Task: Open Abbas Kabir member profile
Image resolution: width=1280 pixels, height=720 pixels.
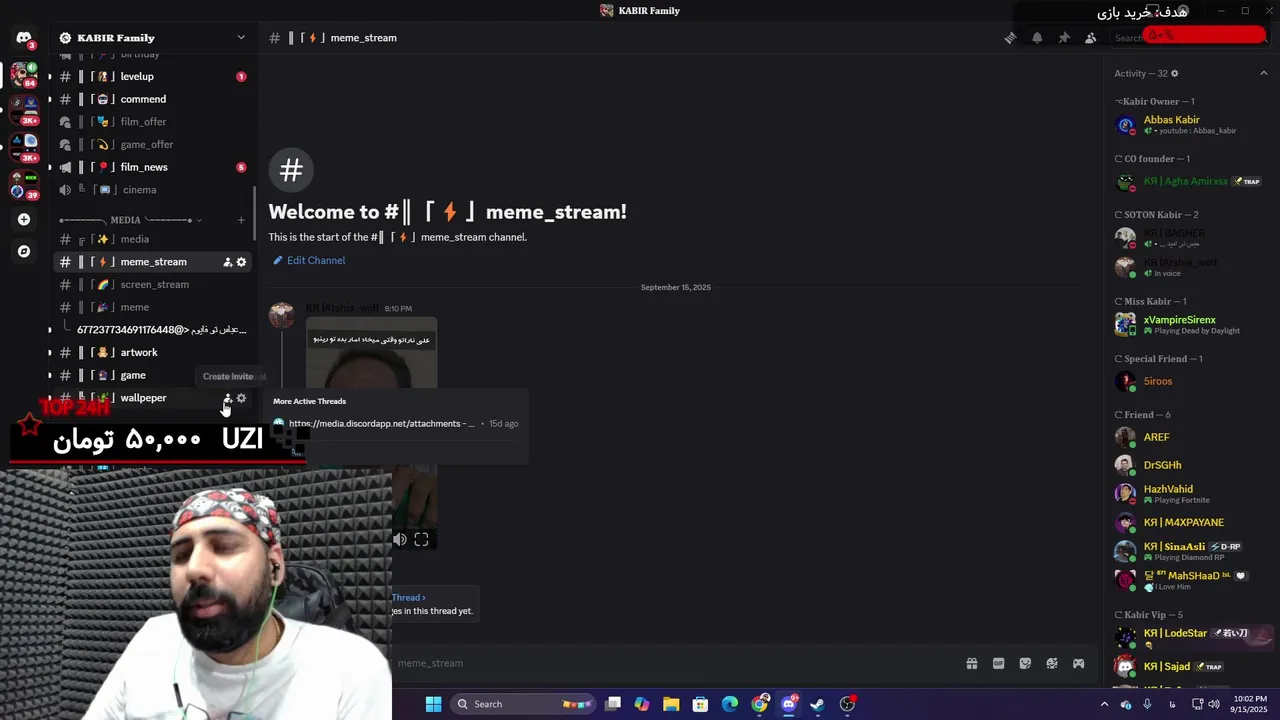Action: pyautogui.click(x=1190, y=125)
